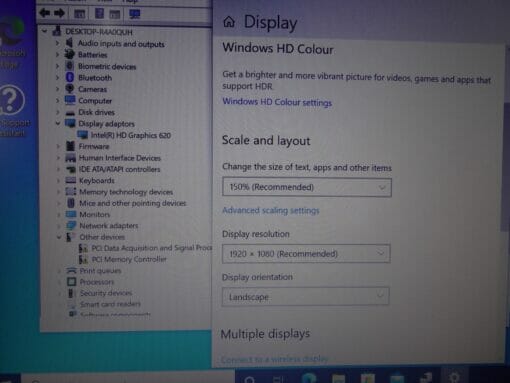Click the Keyboards category icon
The image size is (510, 383).
(71, 180)
